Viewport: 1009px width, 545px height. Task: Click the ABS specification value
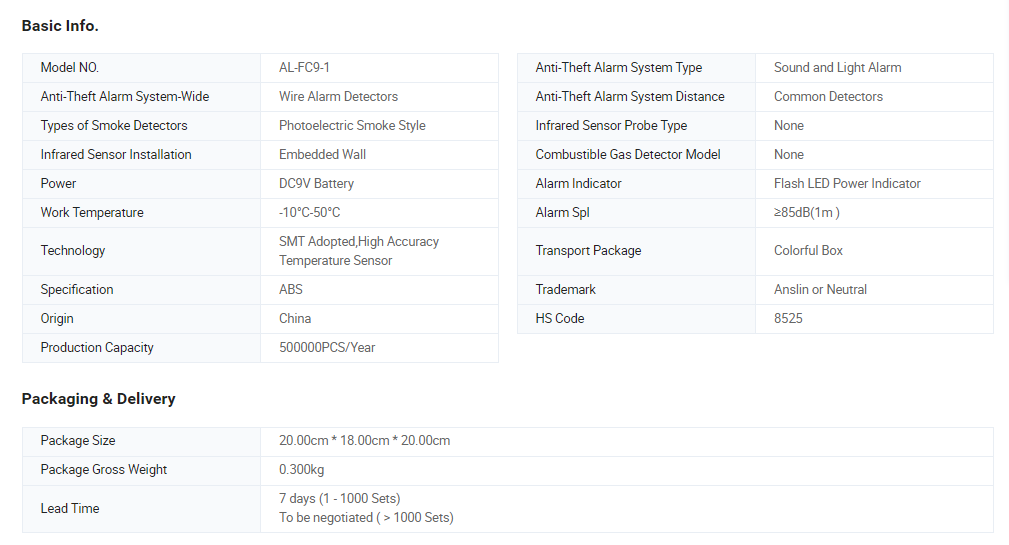tap(291, 290)
